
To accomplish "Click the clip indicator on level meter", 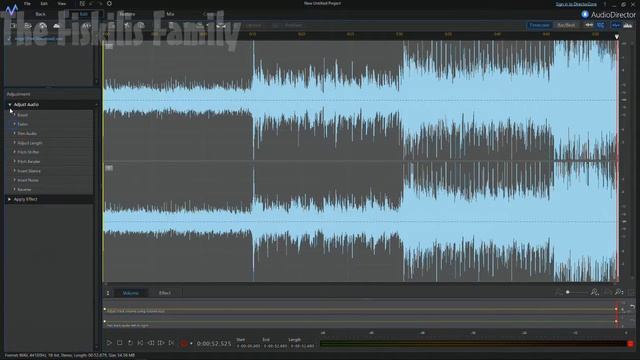I will coord(631,344).
